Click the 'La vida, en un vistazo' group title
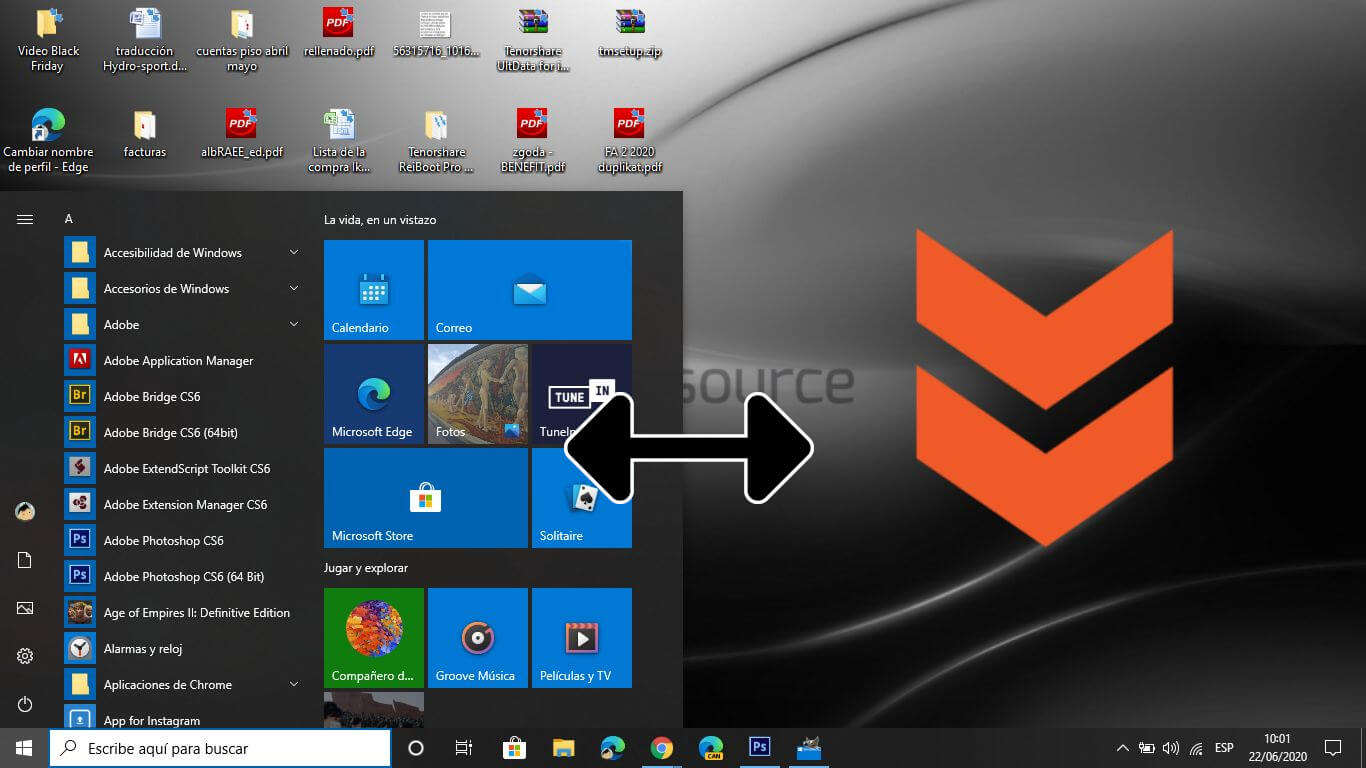The image size is (1366, 768). [x=380, y=220]
